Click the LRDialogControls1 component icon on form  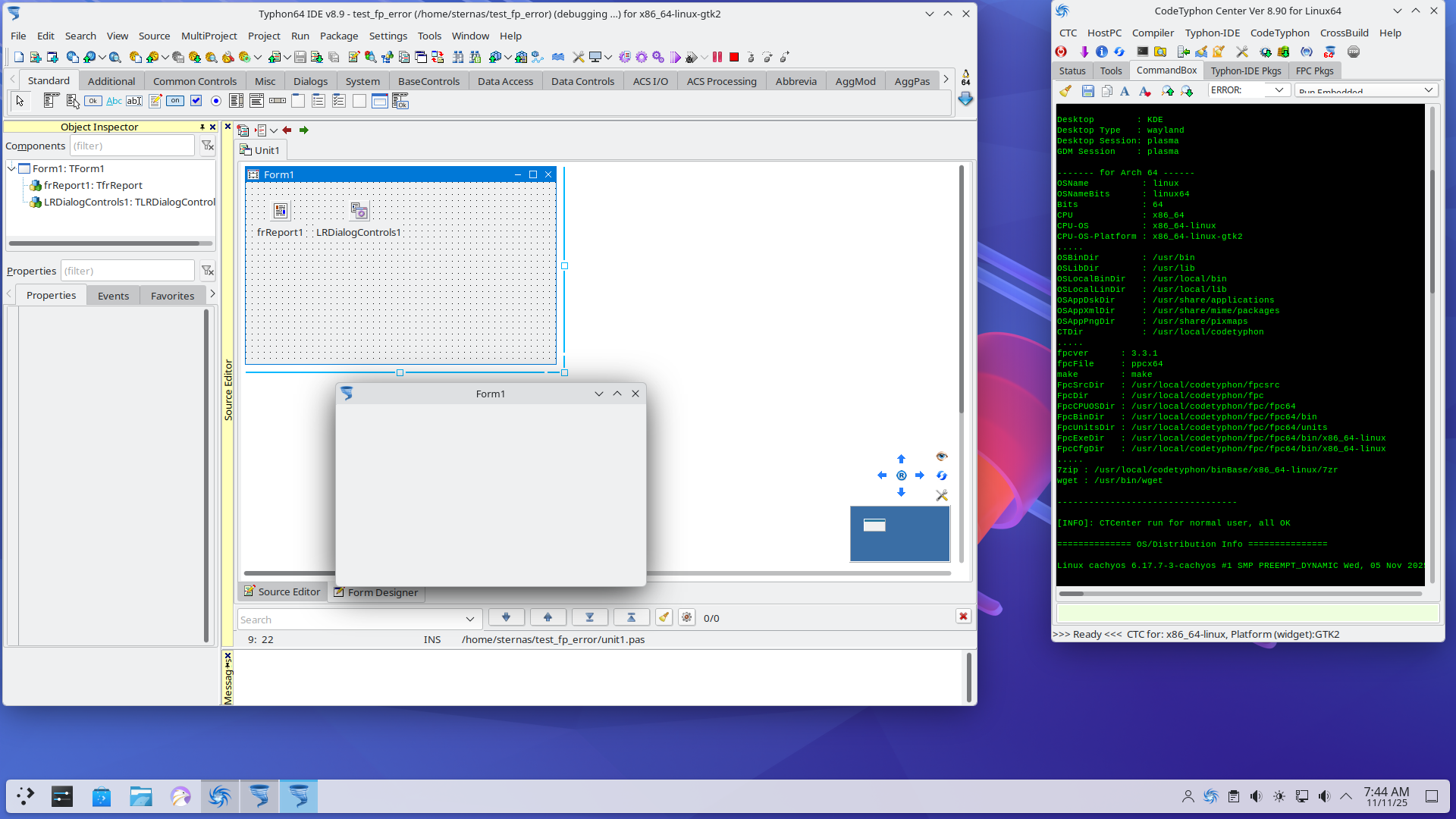coord(359,211)
